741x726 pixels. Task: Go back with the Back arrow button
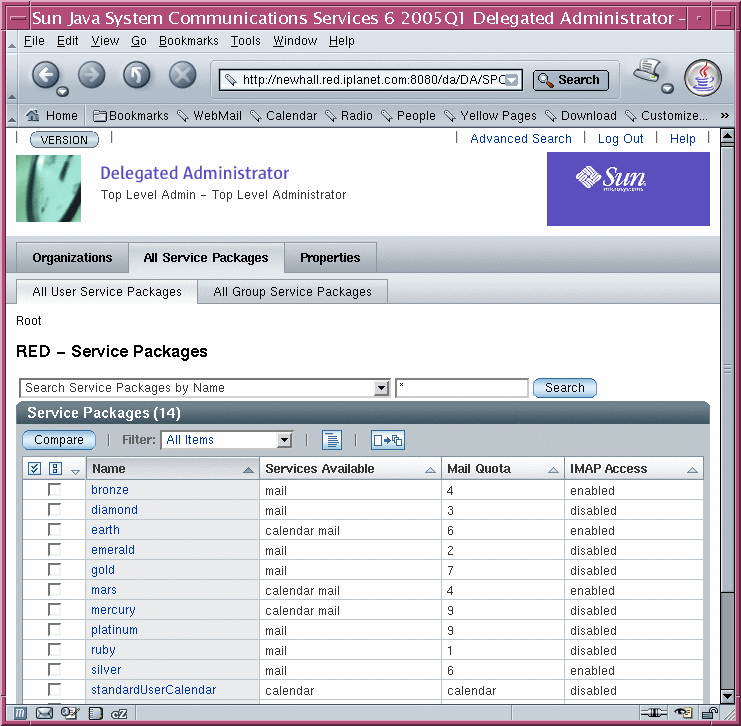click(45, 75)
